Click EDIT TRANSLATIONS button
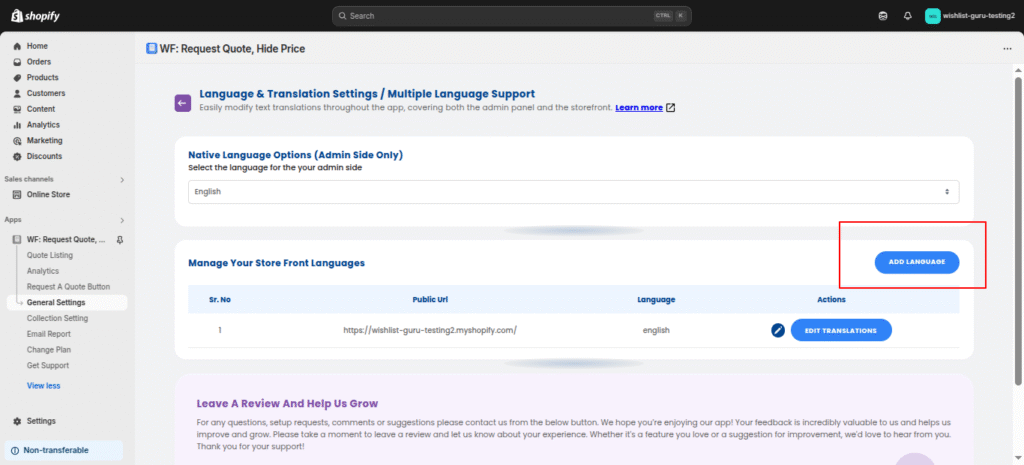 (841, 330)
